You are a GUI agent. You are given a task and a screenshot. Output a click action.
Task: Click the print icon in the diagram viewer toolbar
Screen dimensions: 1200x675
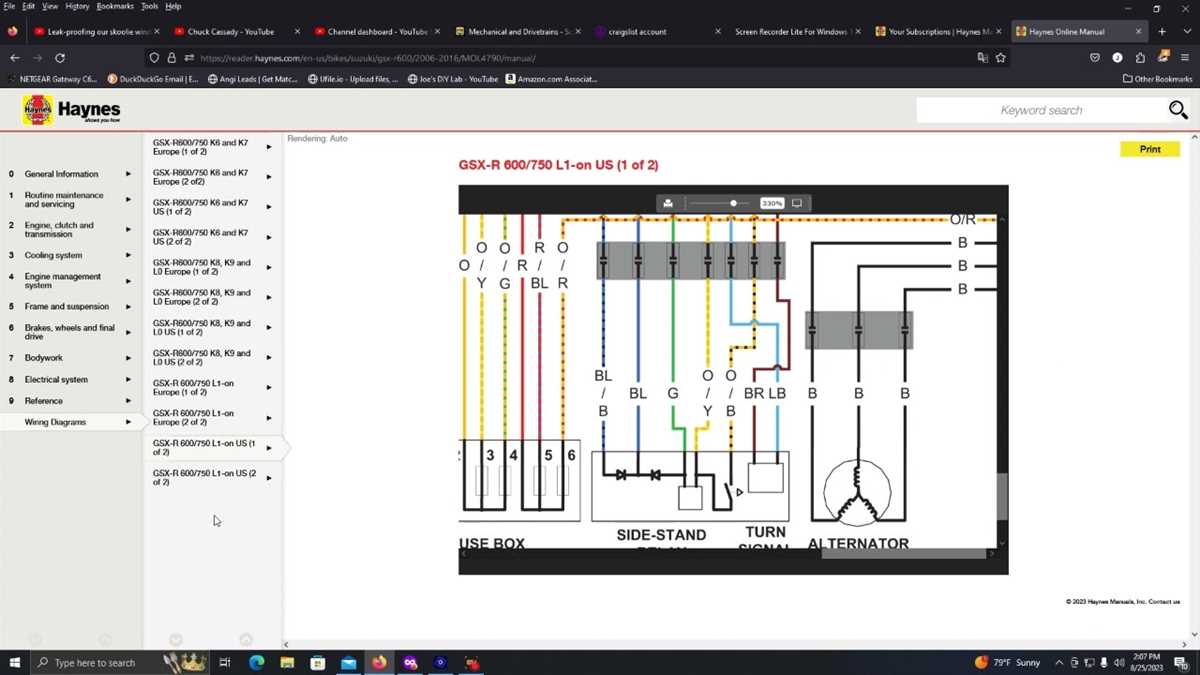tap(668, 203)
